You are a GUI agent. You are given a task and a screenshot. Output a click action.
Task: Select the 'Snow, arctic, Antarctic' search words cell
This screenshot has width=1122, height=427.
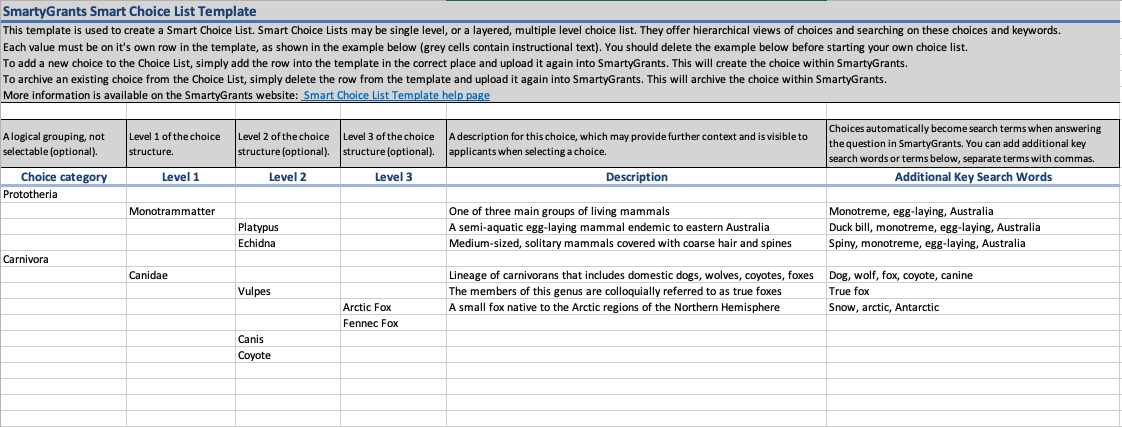click(x=884, y=307)
